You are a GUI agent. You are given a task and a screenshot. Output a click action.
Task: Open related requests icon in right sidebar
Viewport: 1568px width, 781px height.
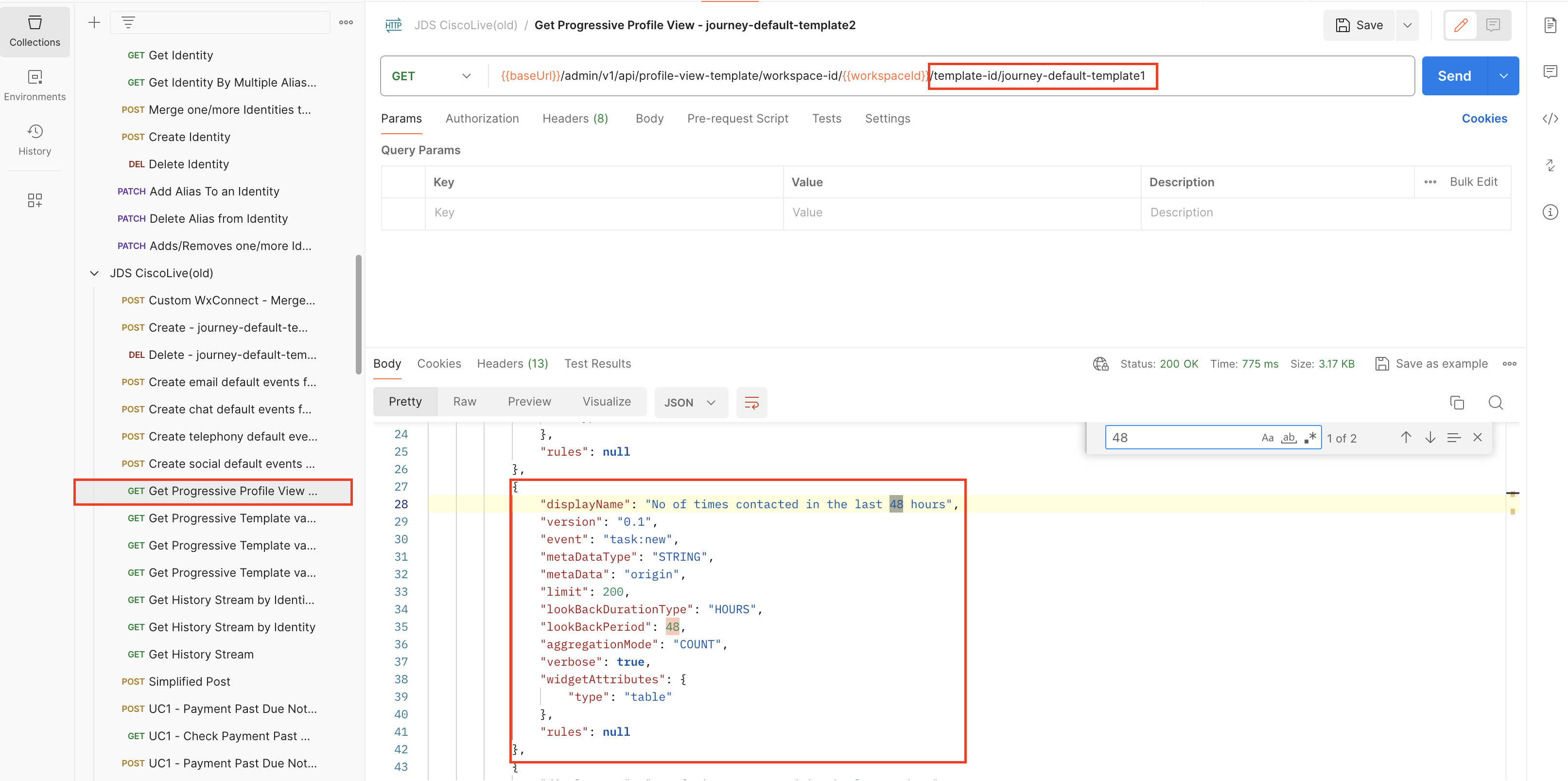coord(1550,165)
